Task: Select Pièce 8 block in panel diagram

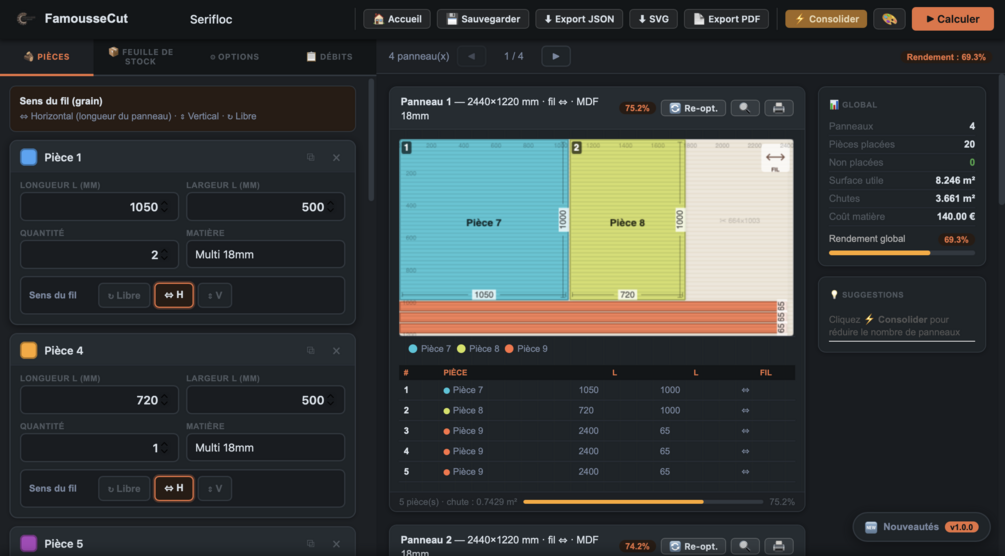Action: 627,220
